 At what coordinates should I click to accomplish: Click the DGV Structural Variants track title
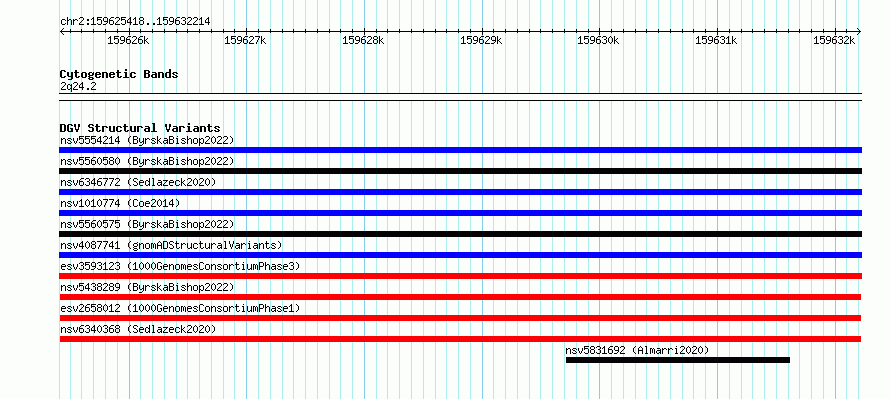tap(140, 128)
